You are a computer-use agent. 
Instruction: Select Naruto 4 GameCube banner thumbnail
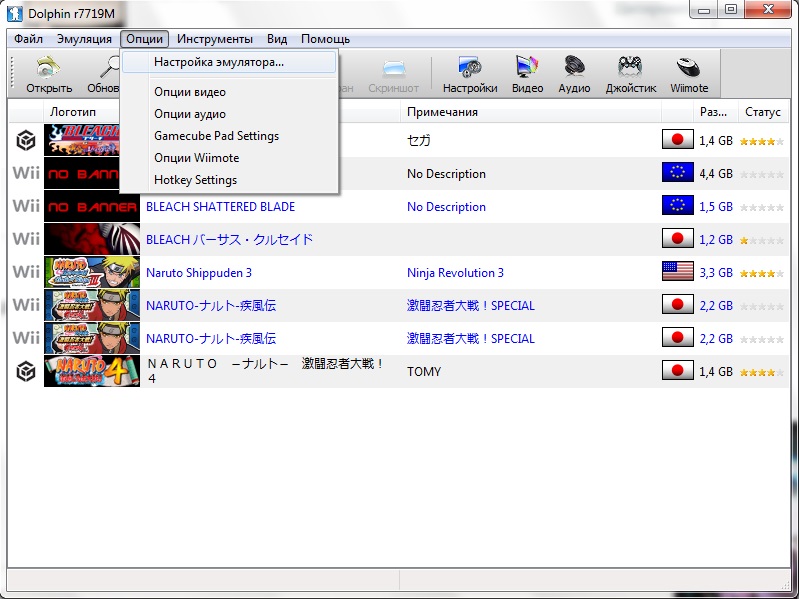click(x=92, y=371)
